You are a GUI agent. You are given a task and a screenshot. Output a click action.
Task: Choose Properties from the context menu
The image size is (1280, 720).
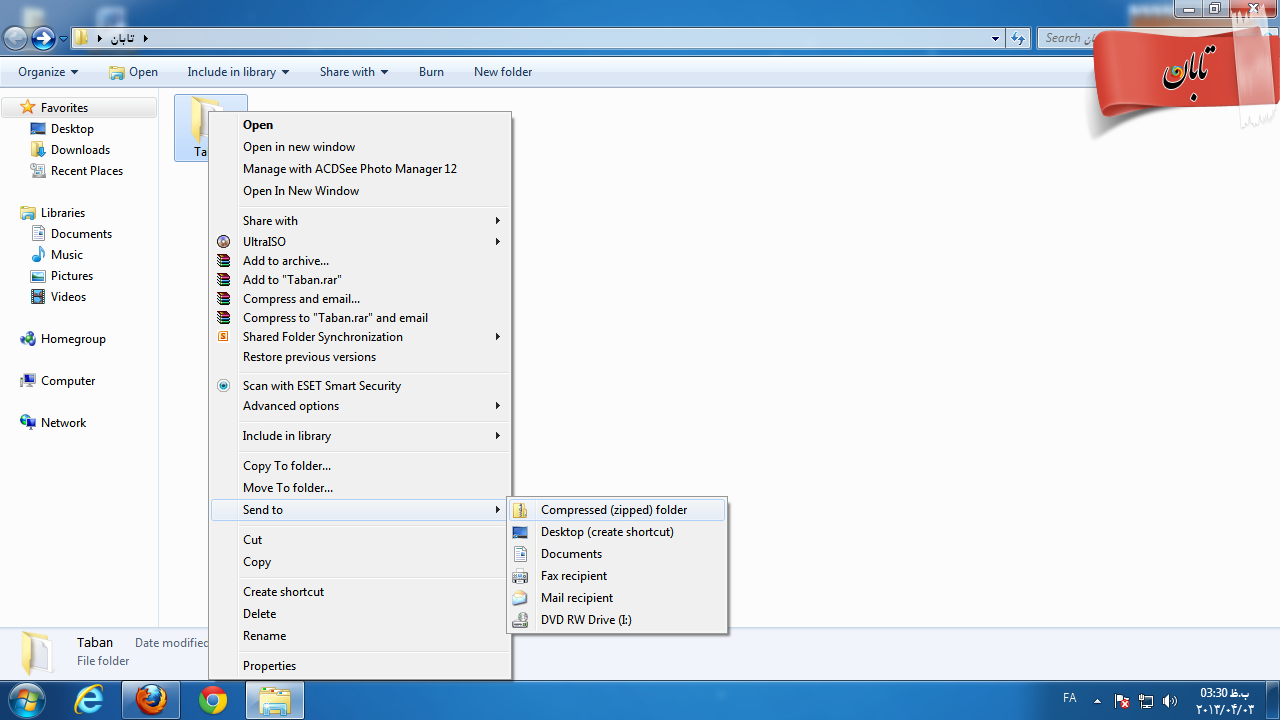pyautogui.click(x=269, y=666)
